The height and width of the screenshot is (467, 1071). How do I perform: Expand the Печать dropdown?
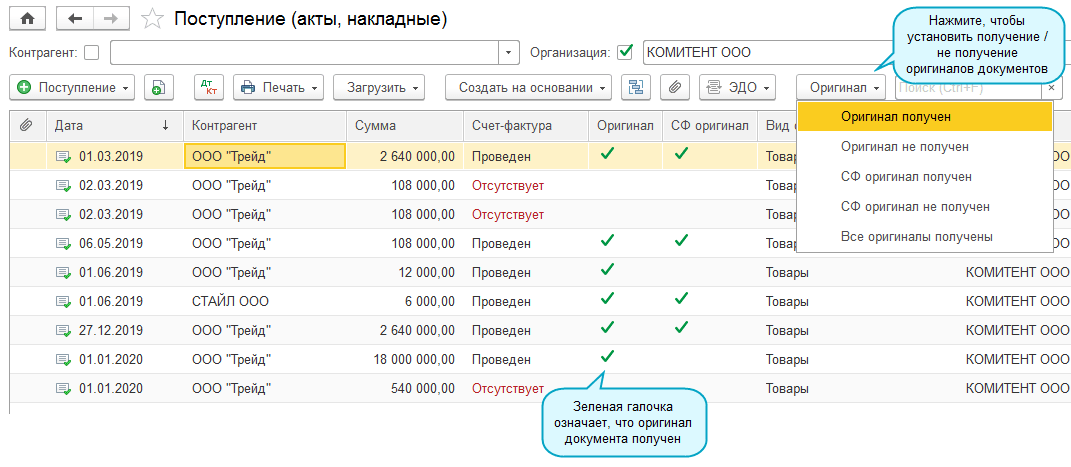279,87
